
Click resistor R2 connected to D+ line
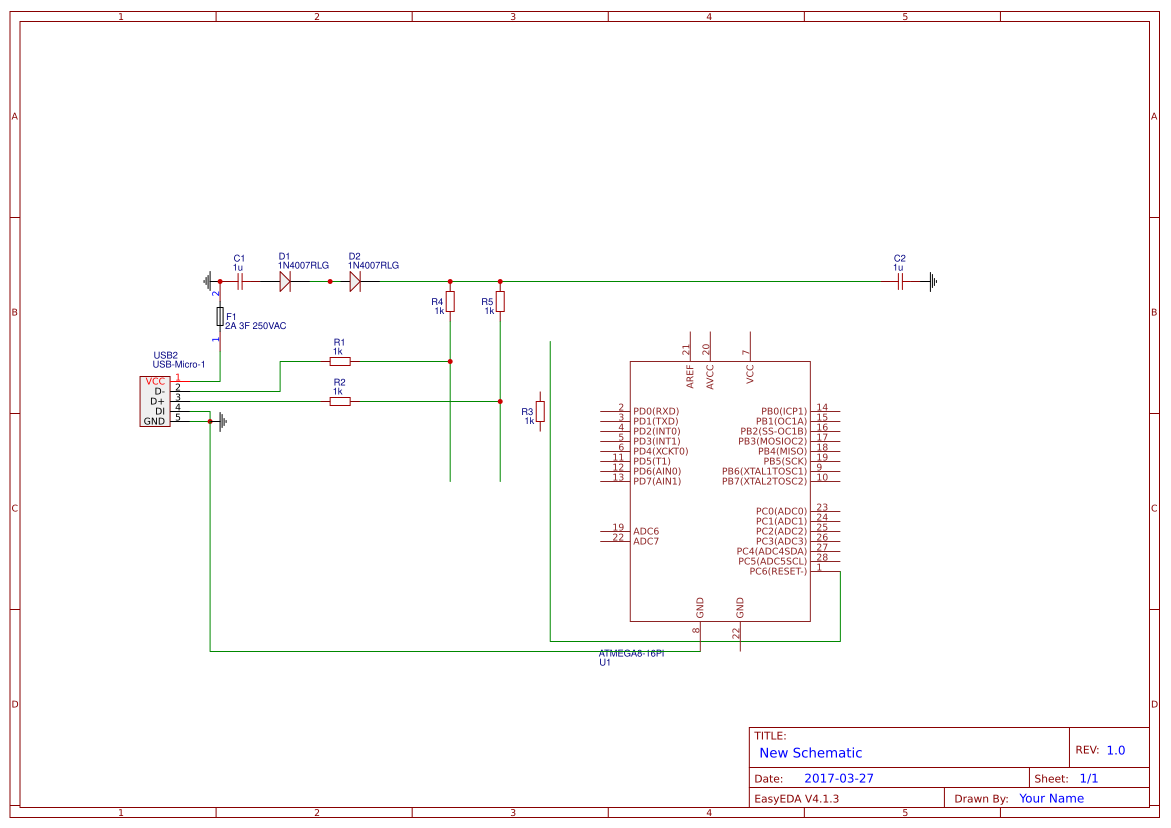[339, 400]
